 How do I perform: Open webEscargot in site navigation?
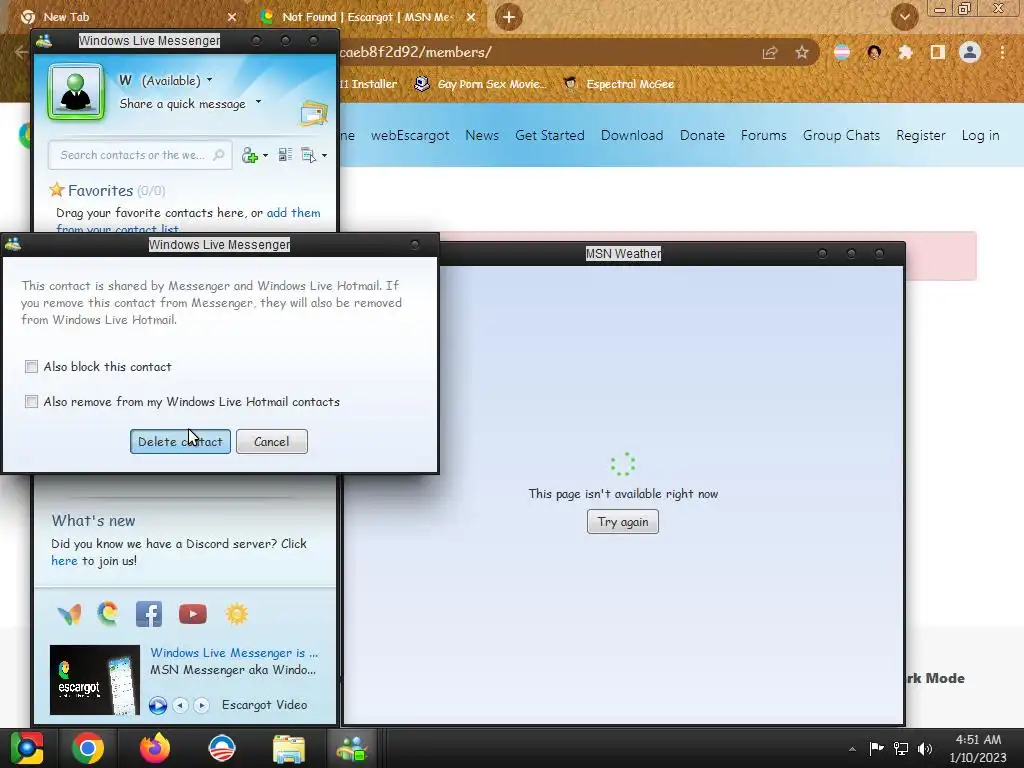(410, 135)
